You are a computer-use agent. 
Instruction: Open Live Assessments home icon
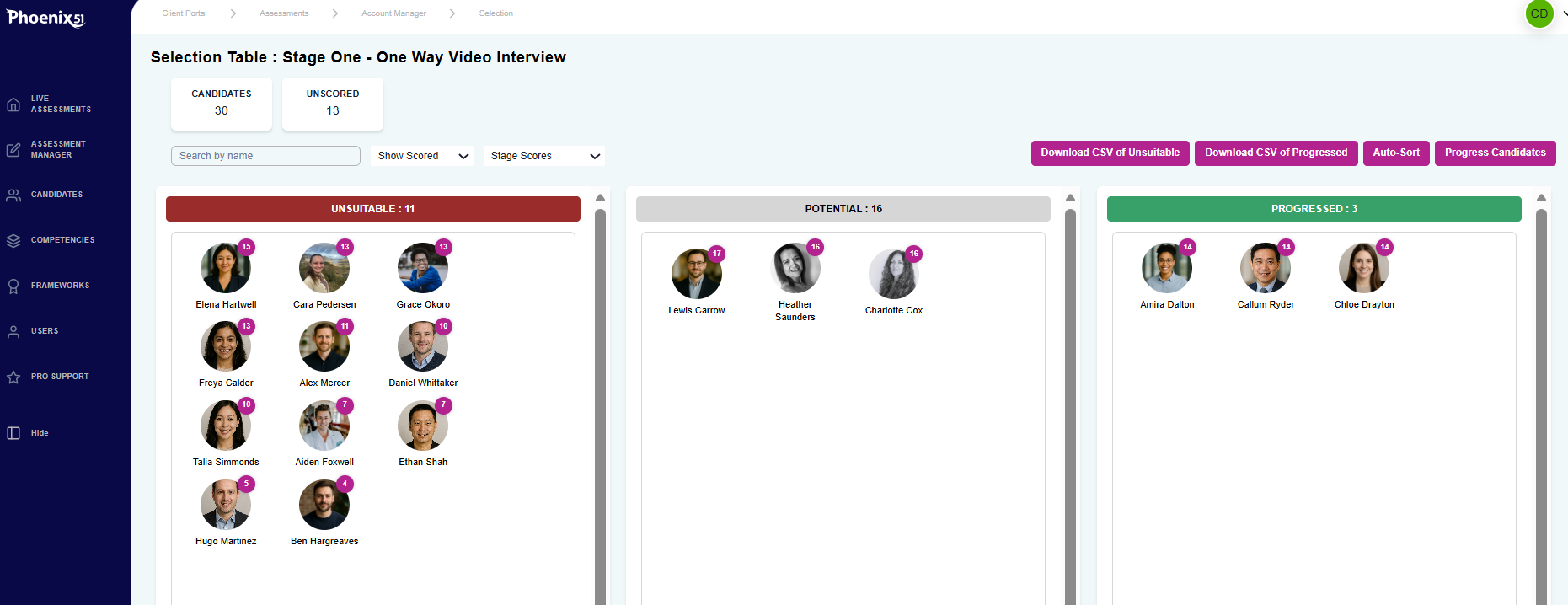pyautogui.click(x=13, y=104)
